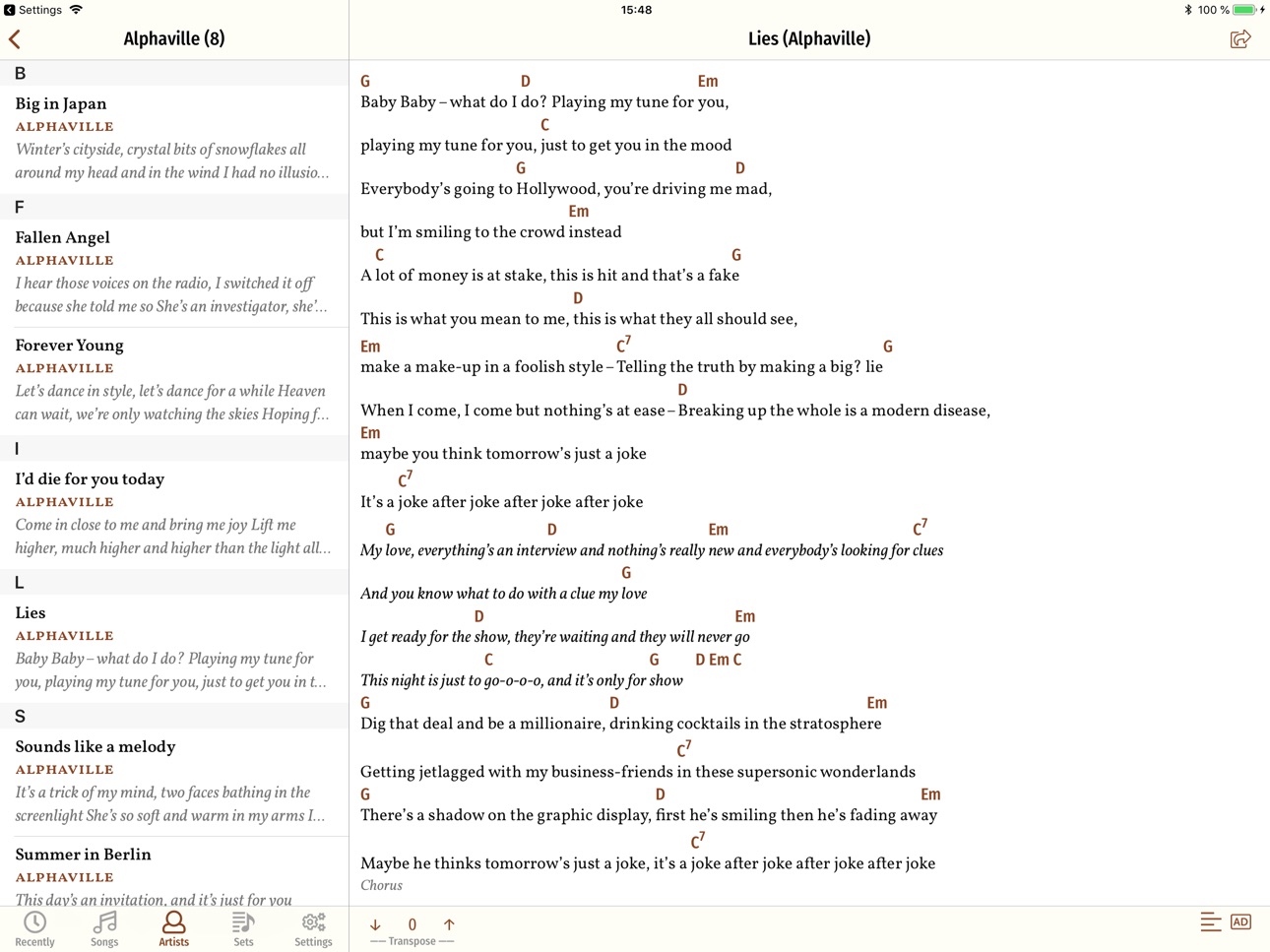Click the section header letter F
This screenshot has height=952, width=1270.
pos(19,208)
